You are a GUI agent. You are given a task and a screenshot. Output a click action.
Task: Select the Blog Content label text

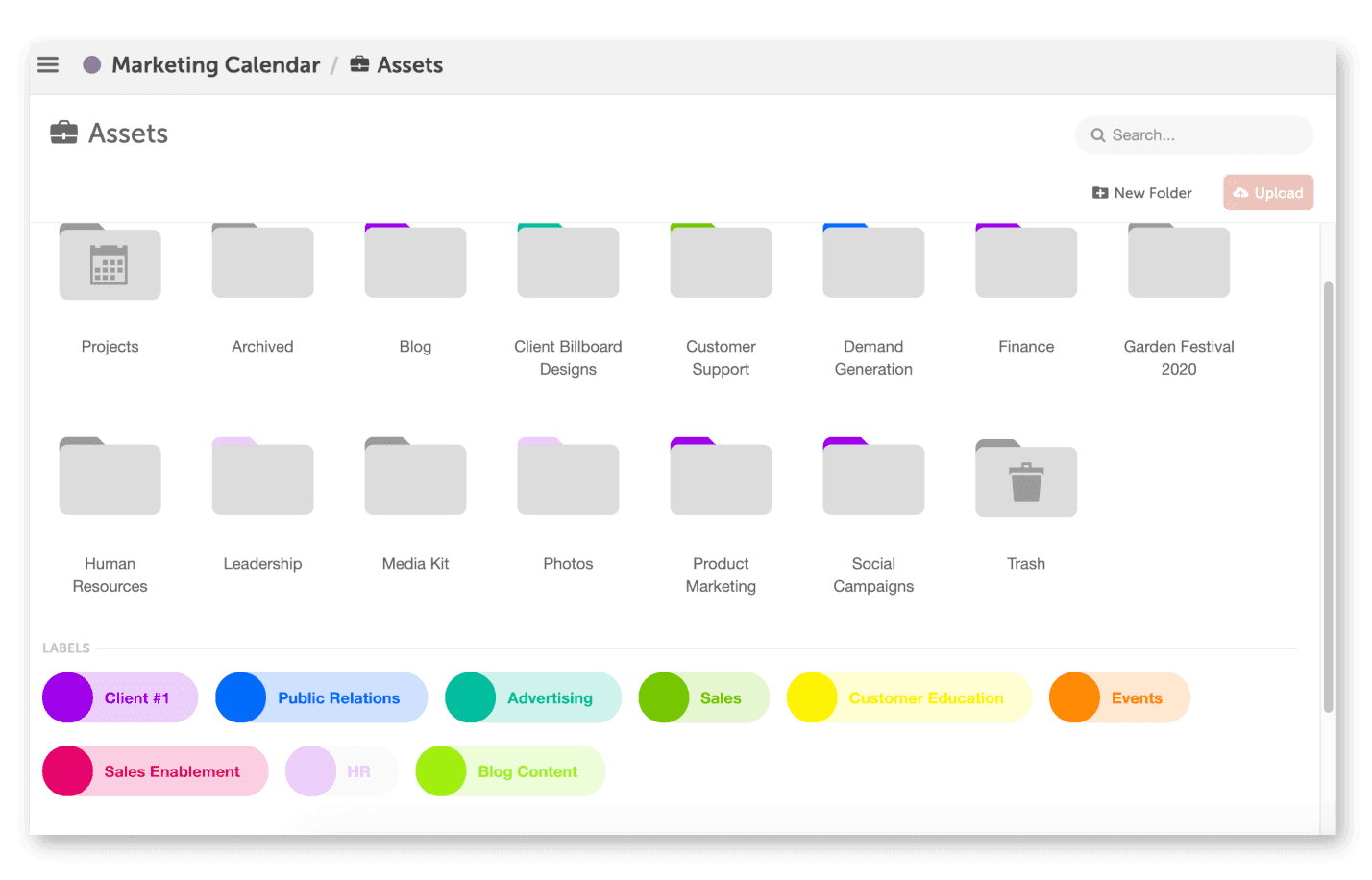pos(527,771)
